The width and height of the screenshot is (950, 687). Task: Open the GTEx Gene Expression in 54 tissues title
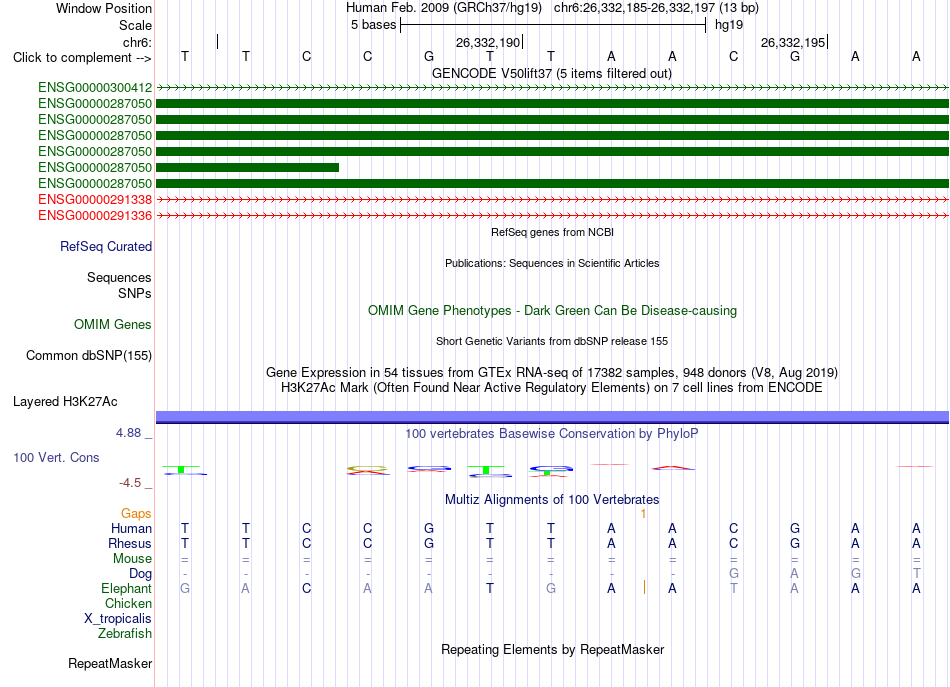click(552, 372)
